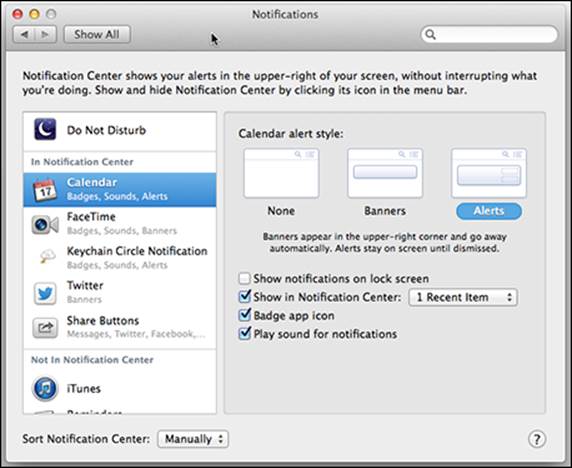The height and width of the screenshot is (468, 572).
Task: Click the red close window button
Action: pos(18,14)
